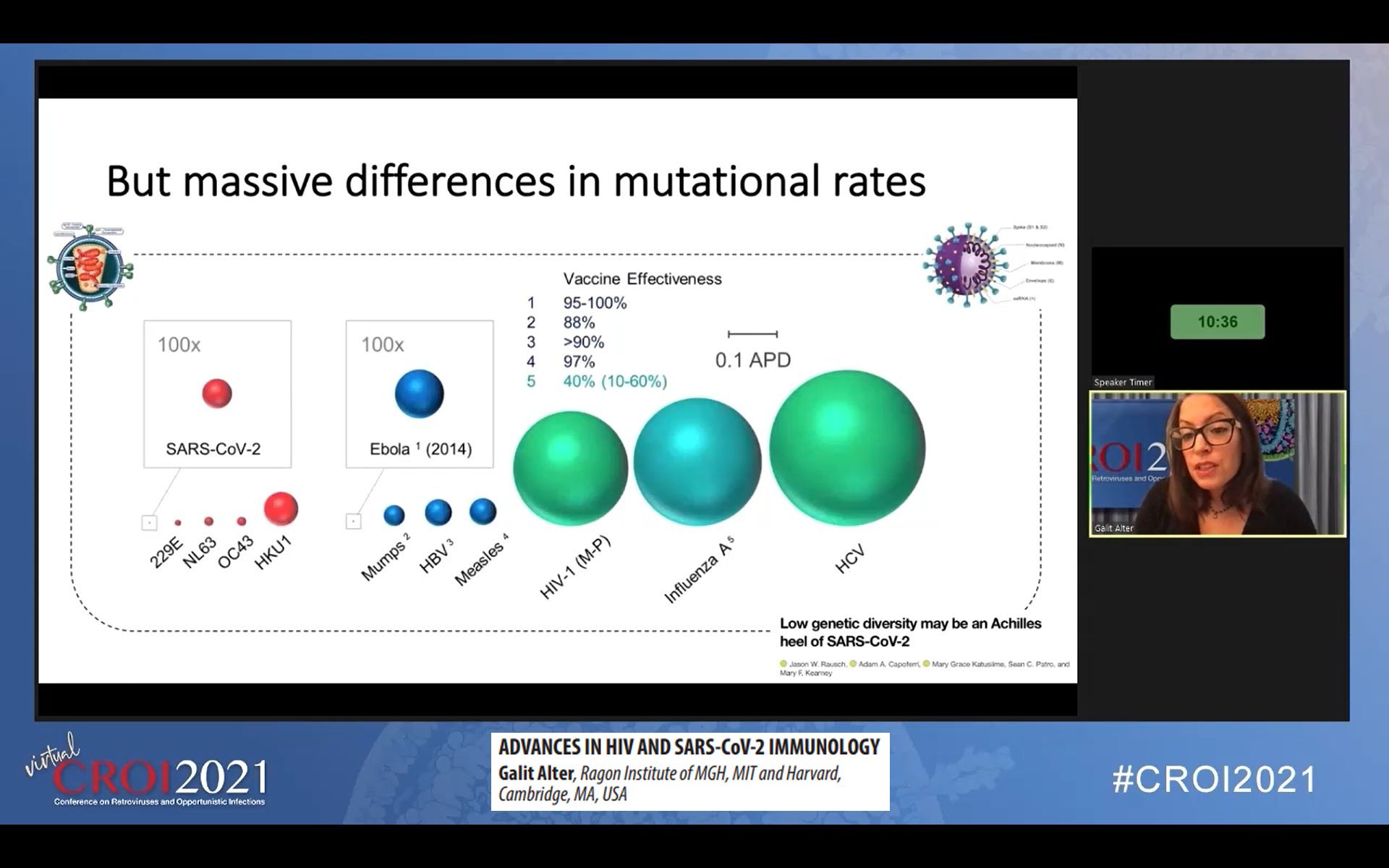Click the blue HBV sphere
1389x868 pixels.
[438, 512]
